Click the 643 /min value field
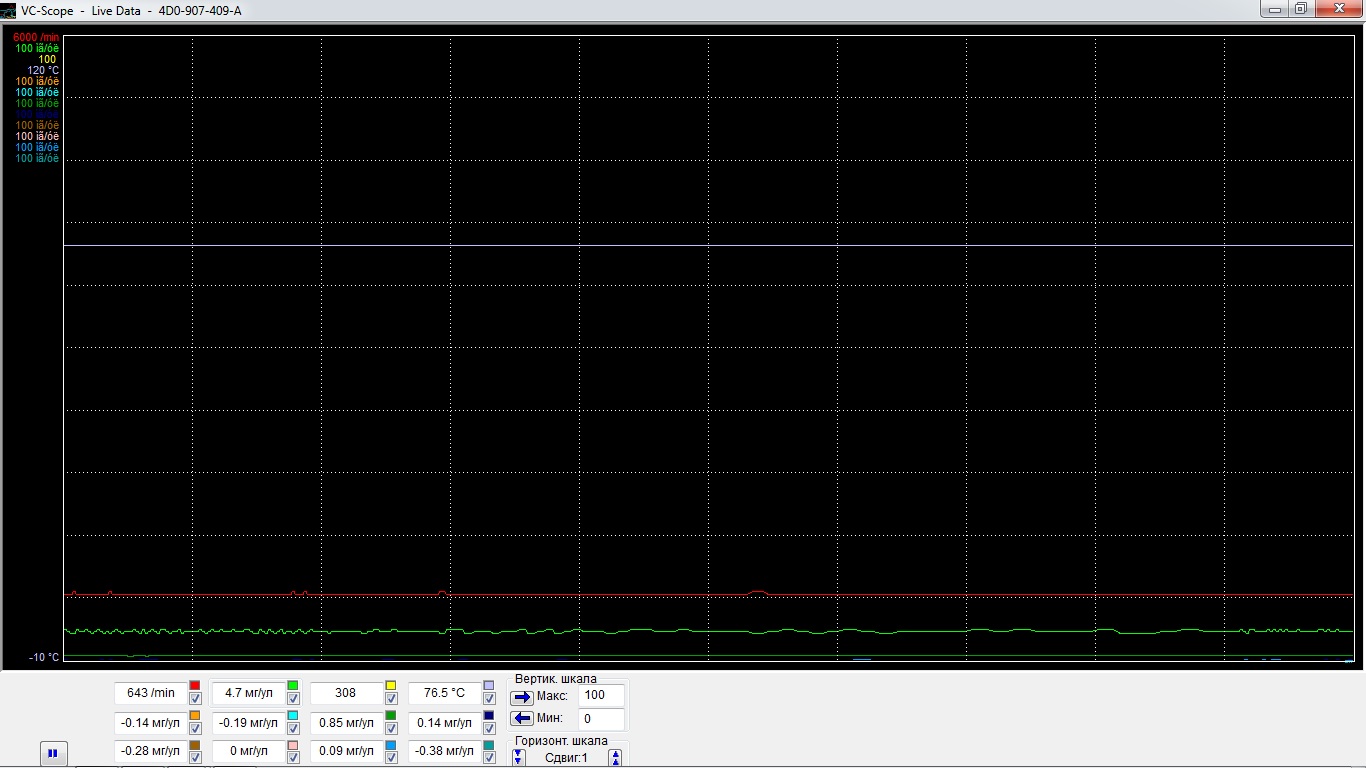The image size is (1366, 768). click(x=150, y=693)
